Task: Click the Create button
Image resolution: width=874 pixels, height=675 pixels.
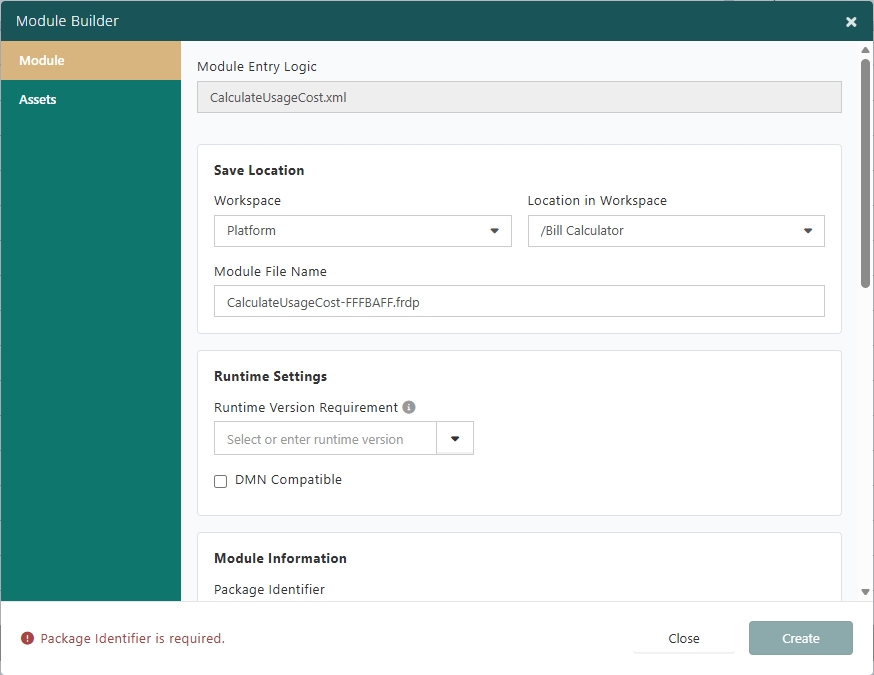Action: point(800,638)
